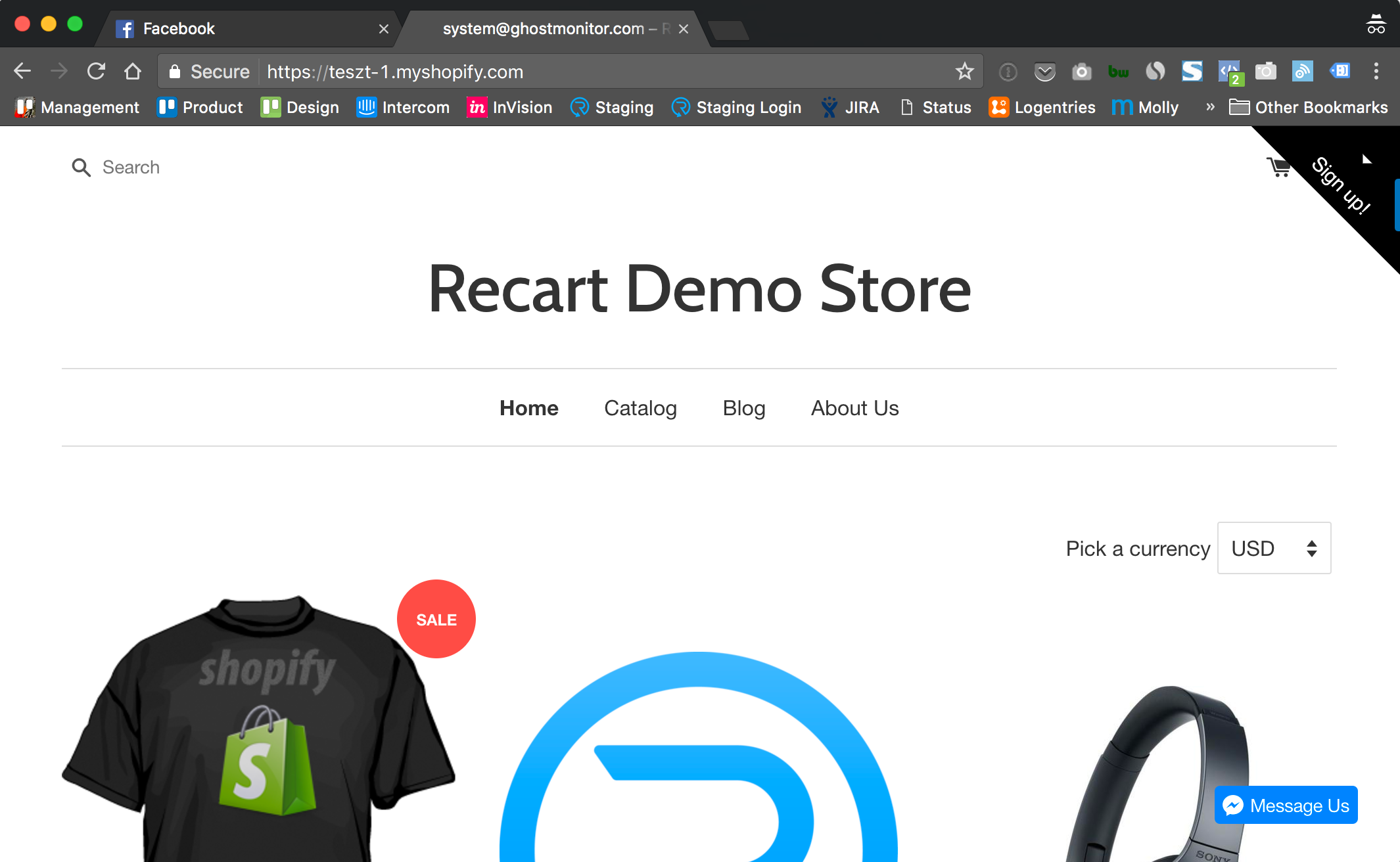Click the grey swirl extension icon
This screenshot has height=862, width=1400.
click(1155, 72)
